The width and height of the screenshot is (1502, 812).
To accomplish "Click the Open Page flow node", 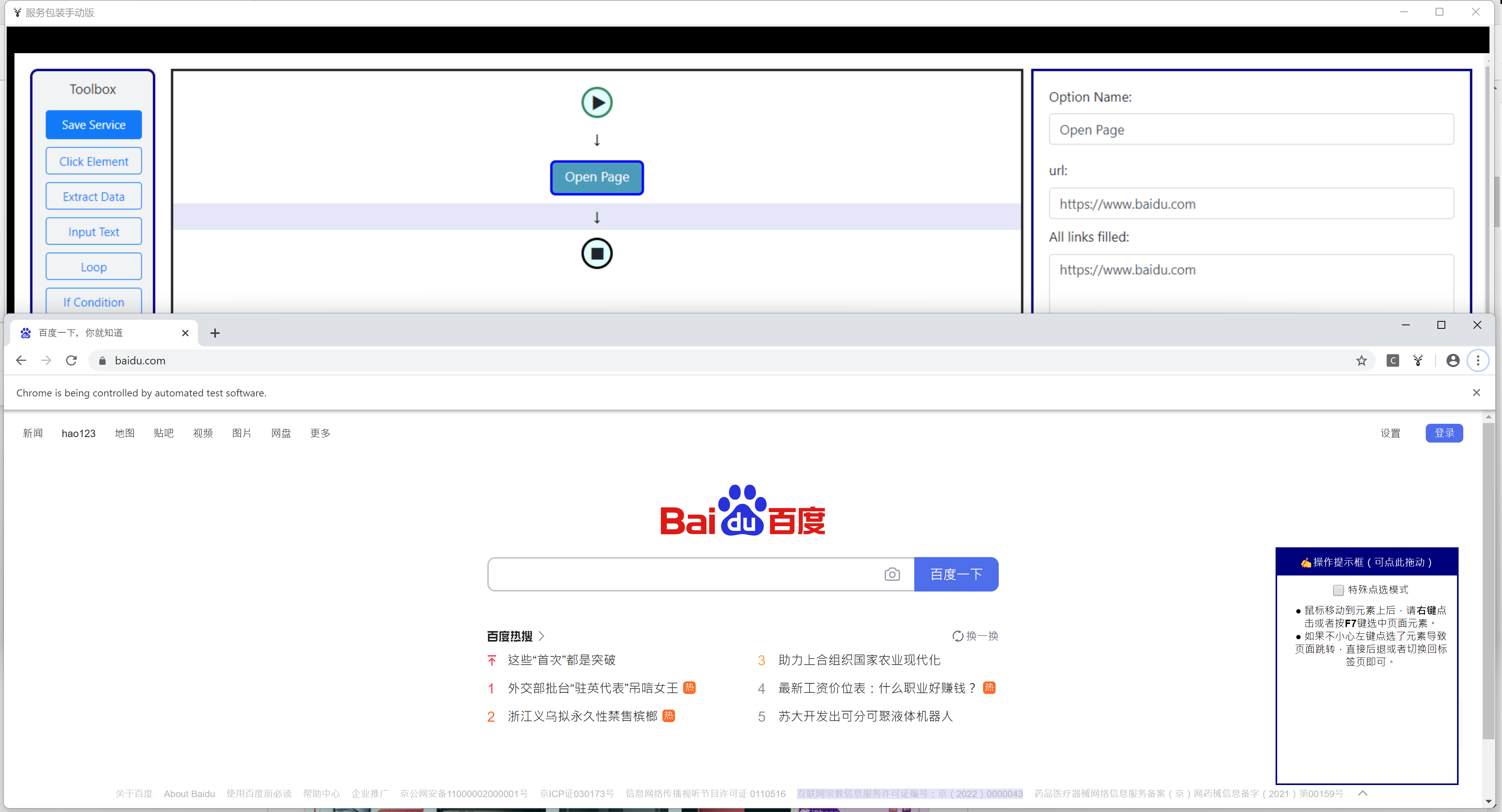I will click(596, 177).
